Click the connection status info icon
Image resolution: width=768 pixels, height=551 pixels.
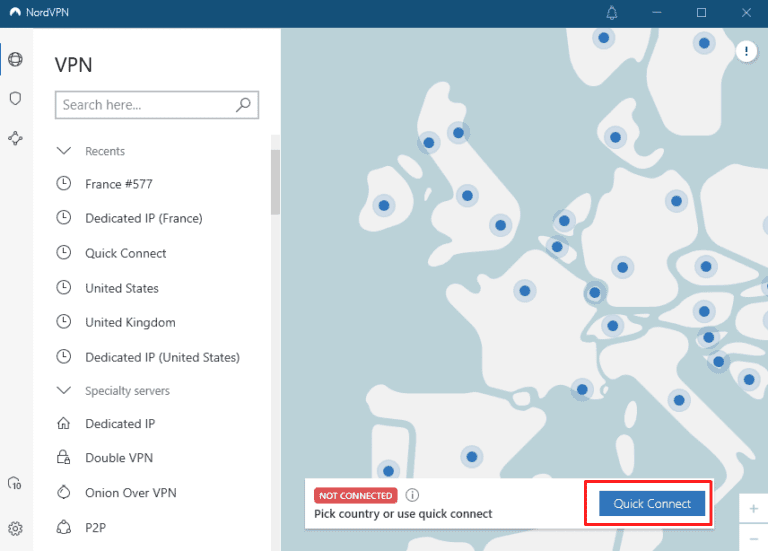412,495
